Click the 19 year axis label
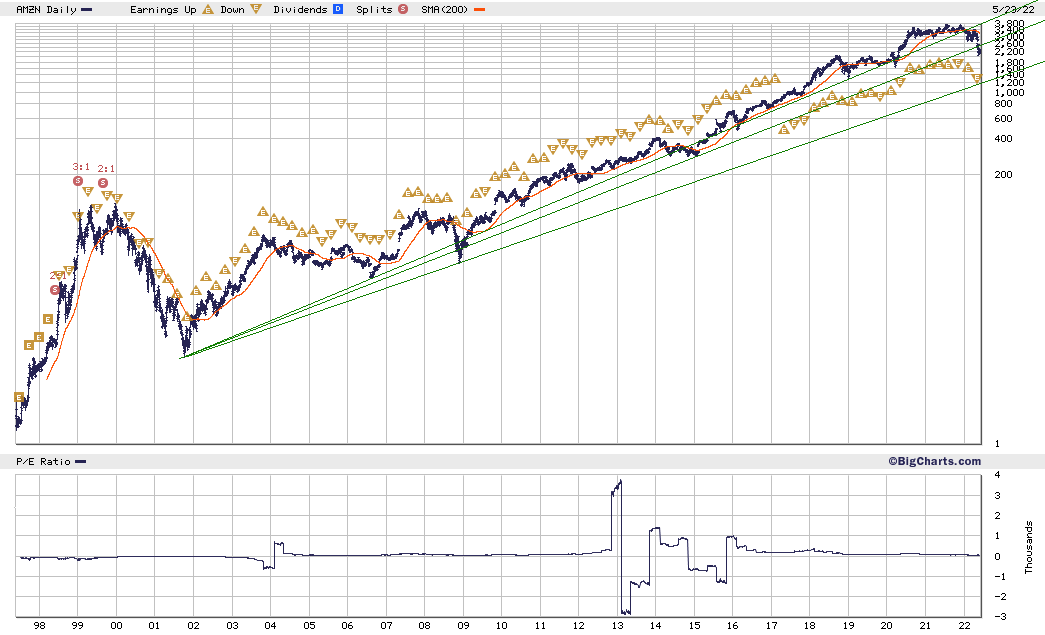Viewport: 1045px width, 635px height. coord(848,626)
